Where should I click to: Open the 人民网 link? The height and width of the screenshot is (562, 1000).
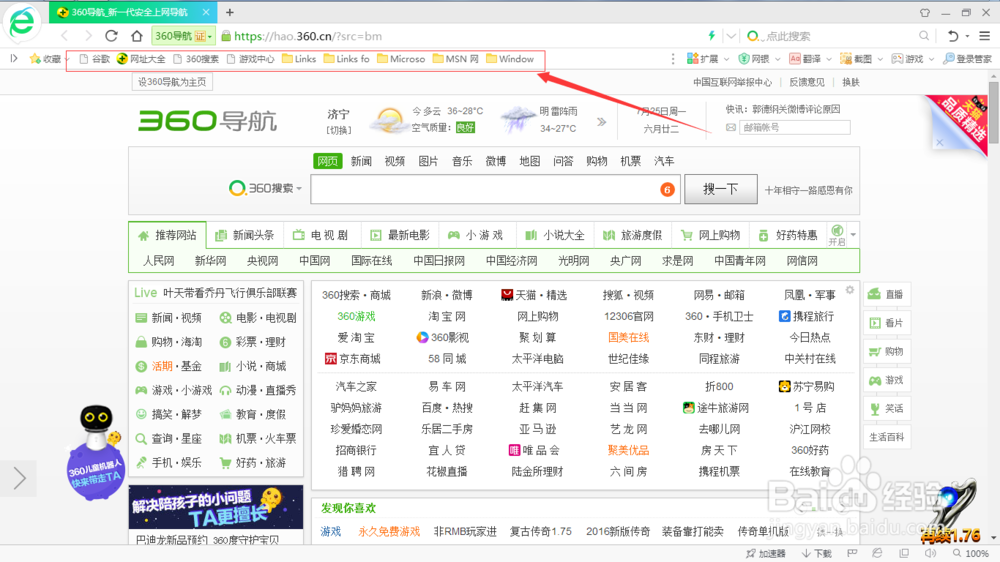click(x=158, y=260)
